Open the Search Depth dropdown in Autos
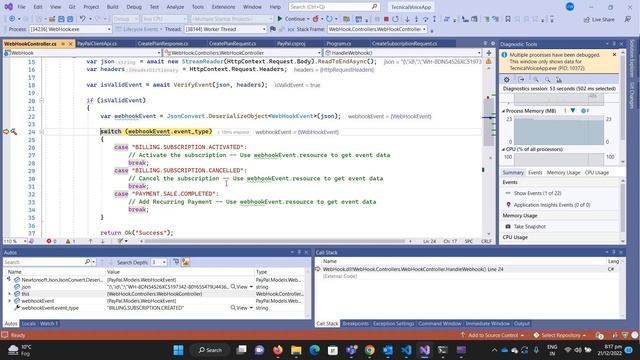This screenshot has width=640, height=360. pos(159,262)
